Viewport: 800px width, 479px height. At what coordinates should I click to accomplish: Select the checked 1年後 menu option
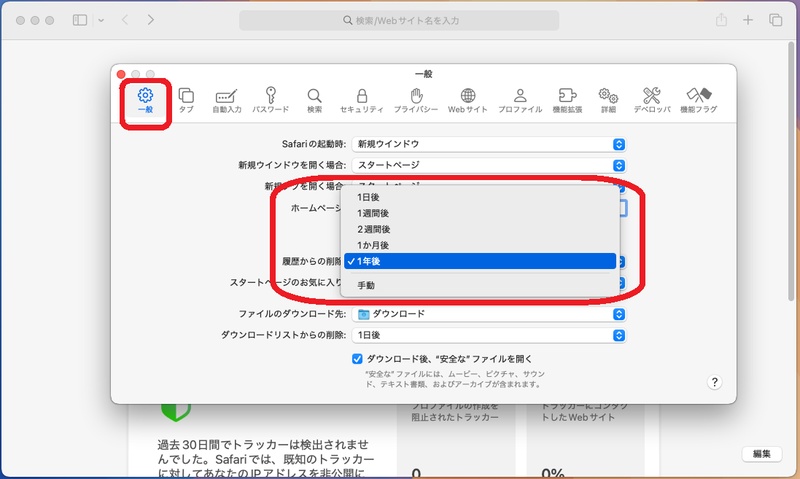480,261
